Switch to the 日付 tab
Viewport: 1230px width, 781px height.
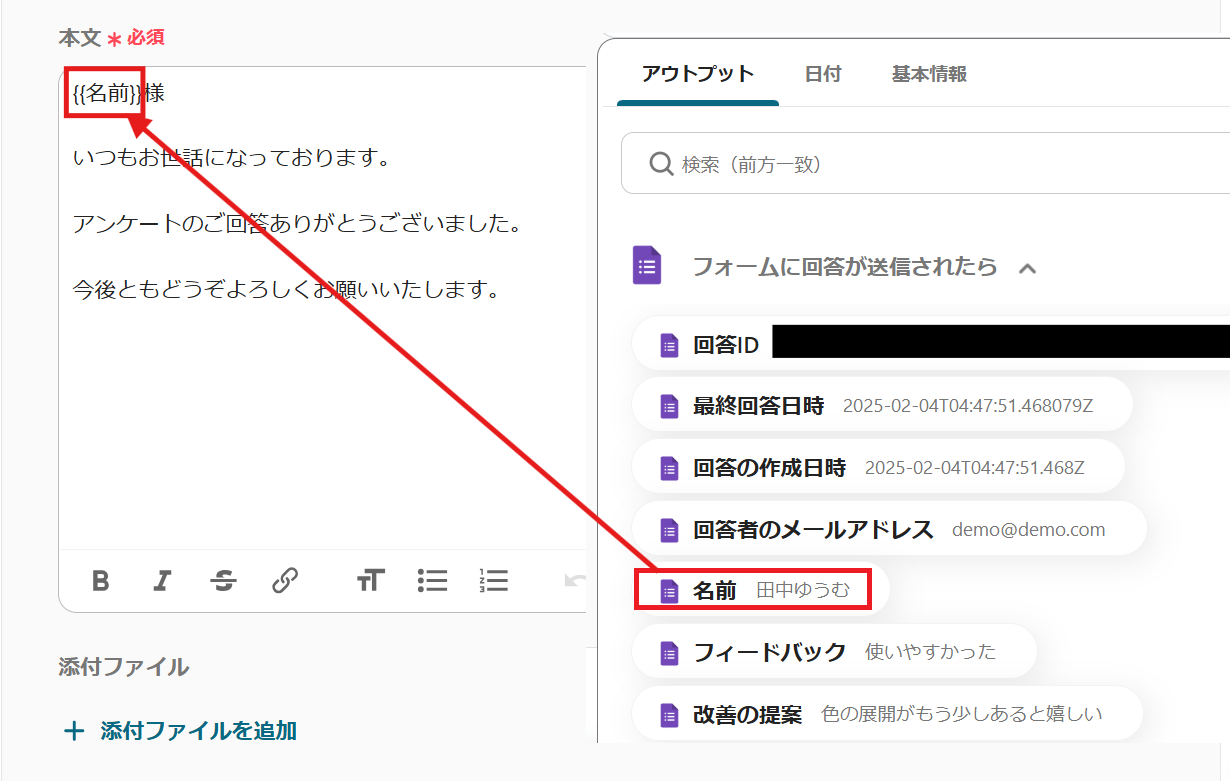(x=822, y=74)
